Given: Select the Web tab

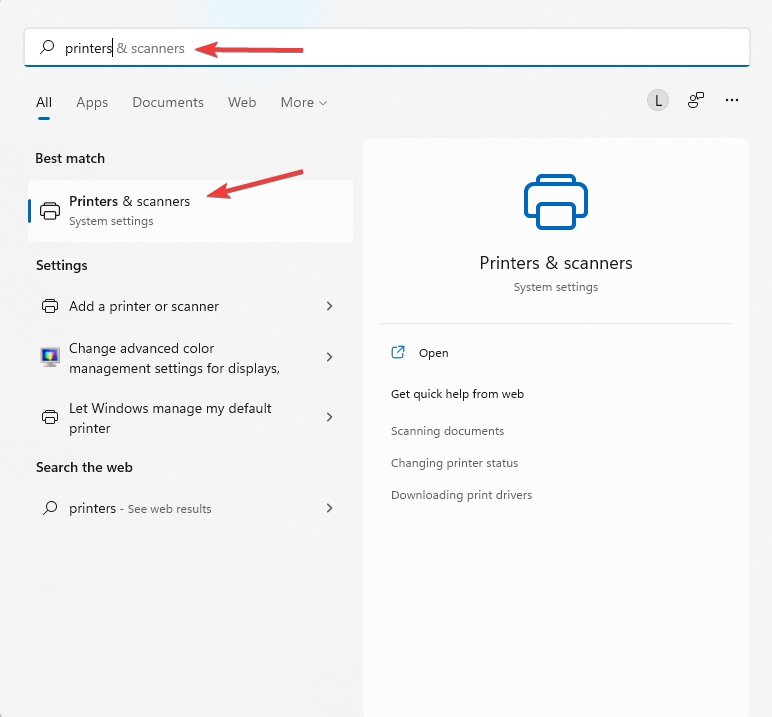Looking at the screenshot, I should click(242, 102).
